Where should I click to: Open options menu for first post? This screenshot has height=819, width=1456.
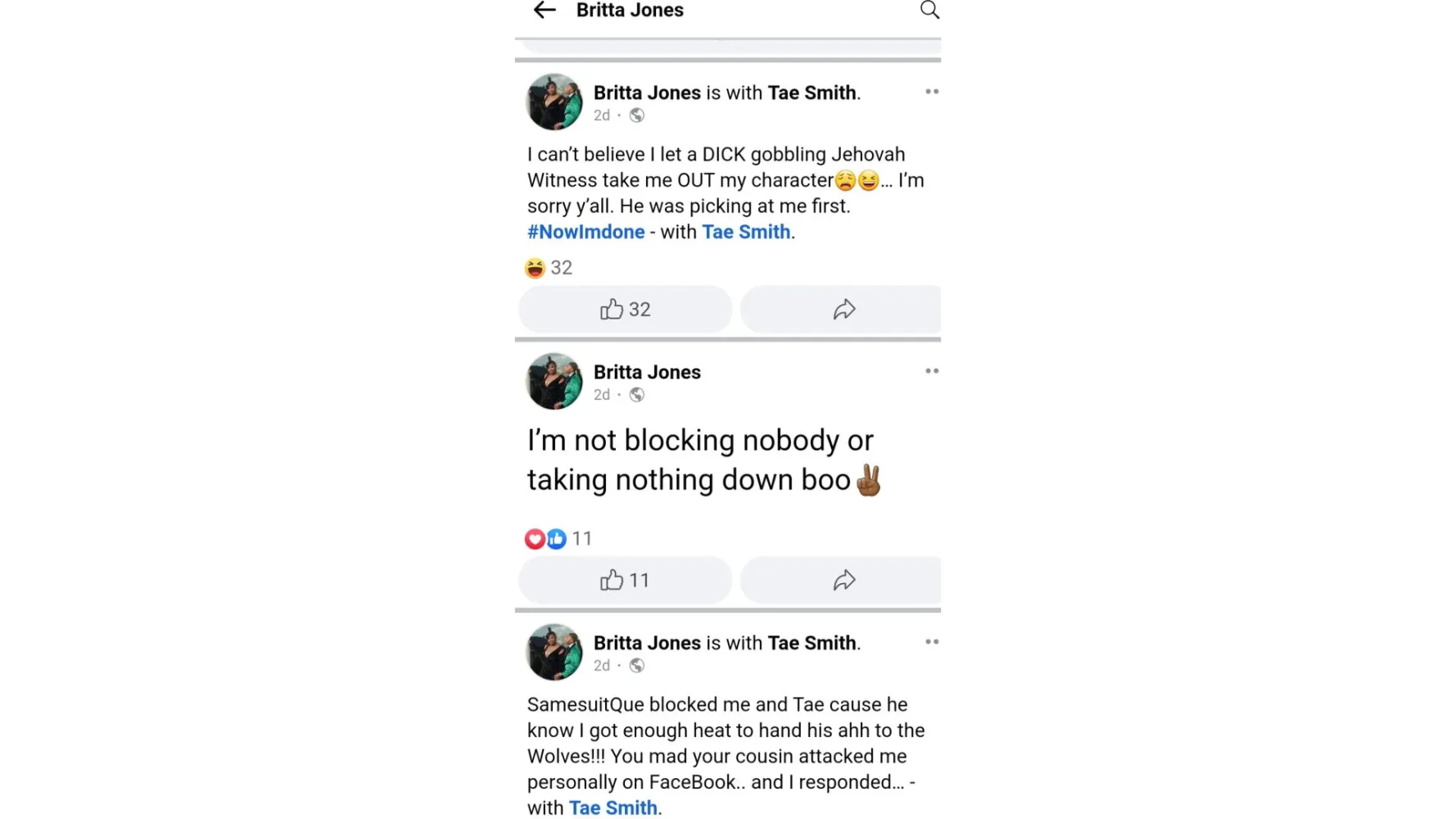931,92
